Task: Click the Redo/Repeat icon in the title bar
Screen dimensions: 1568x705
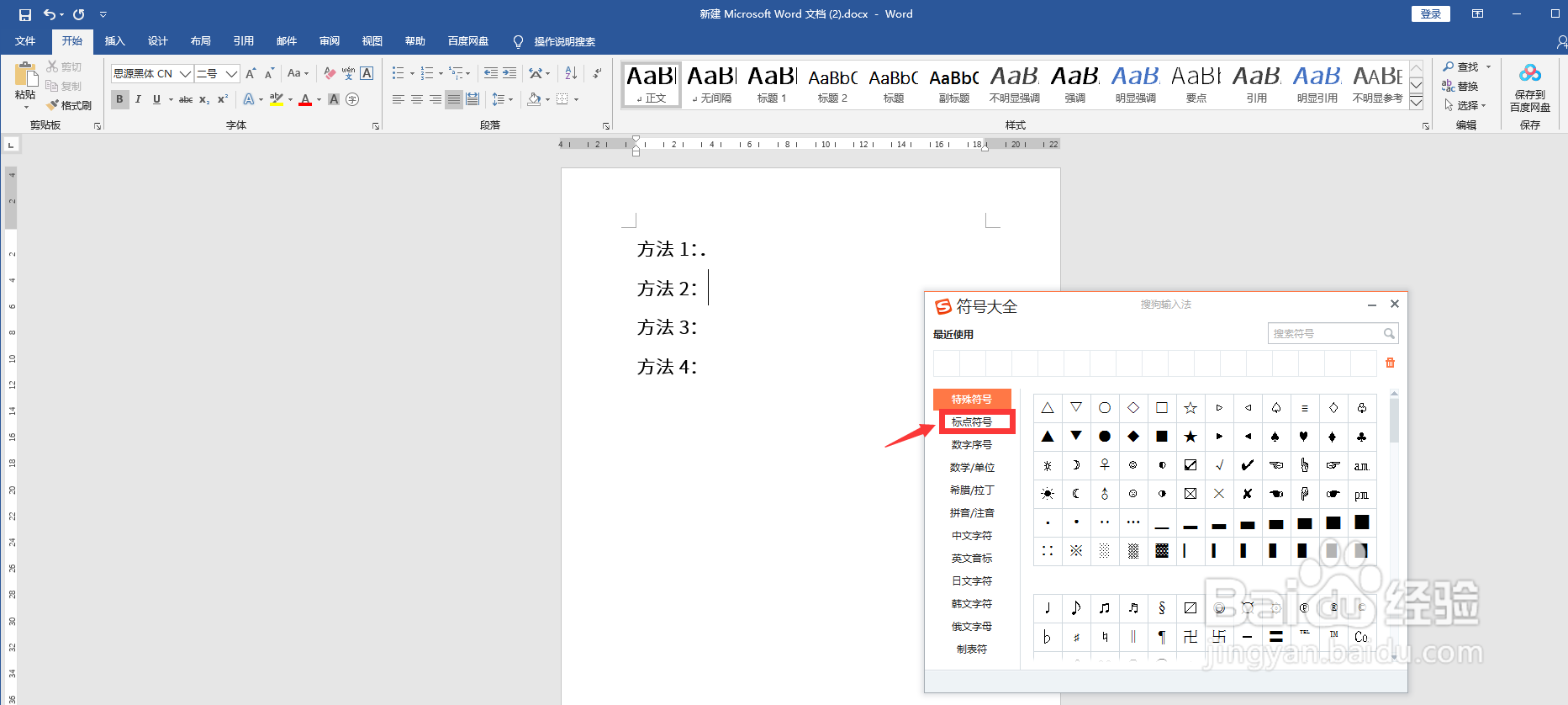Action: [78, 14]
